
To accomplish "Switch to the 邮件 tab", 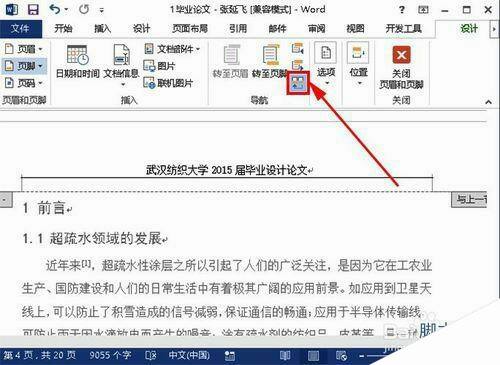I will [277, 29].
